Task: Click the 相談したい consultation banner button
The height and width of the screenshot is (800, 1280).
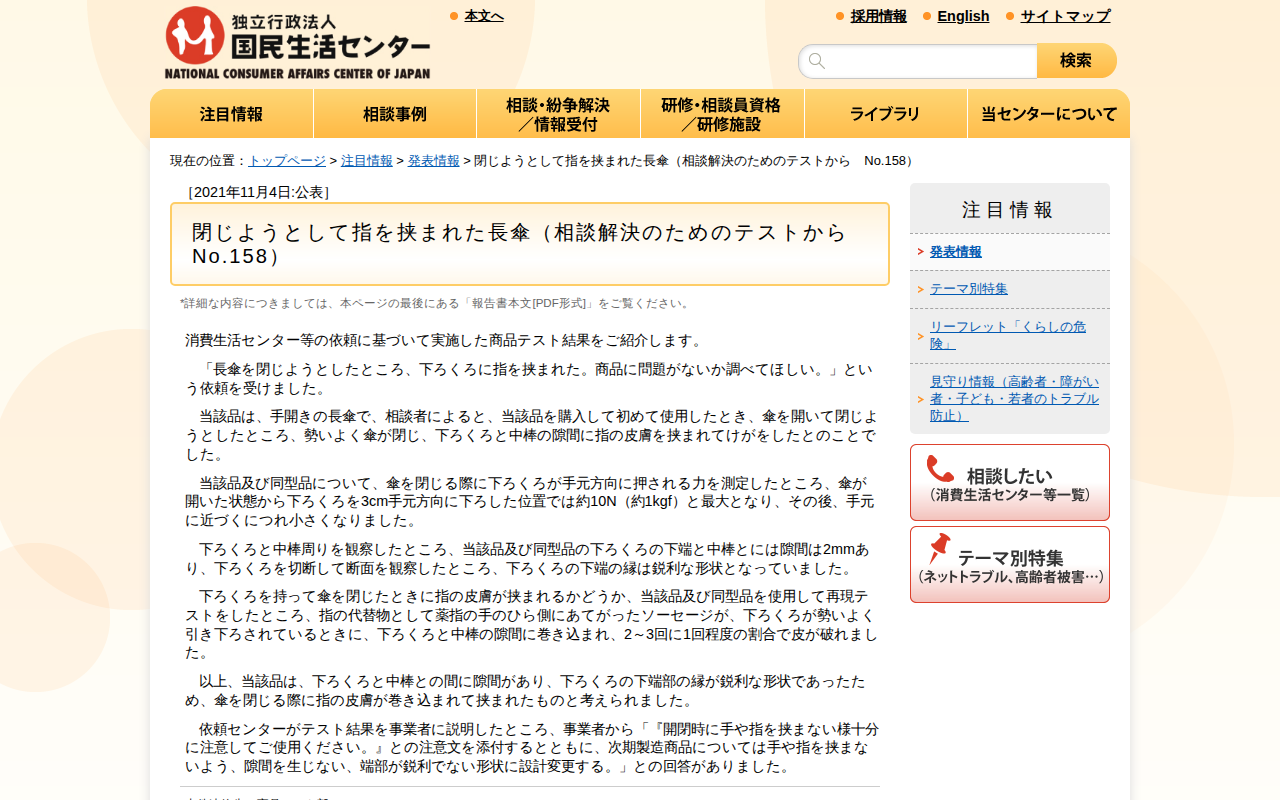Action: (x=1010, y=483)
